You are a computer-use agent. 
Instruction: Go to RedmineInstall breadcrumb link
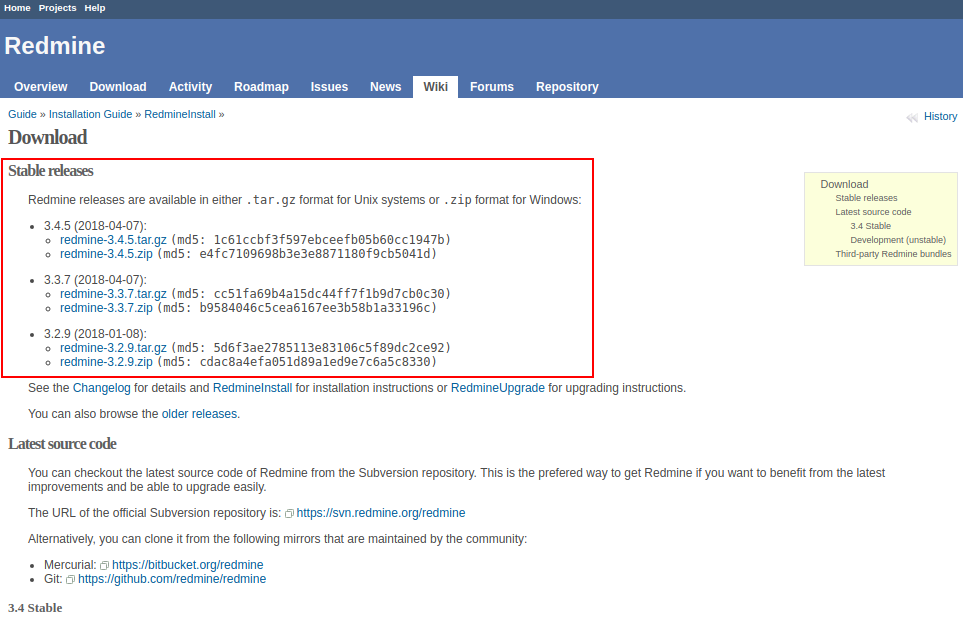click(180, 114)
